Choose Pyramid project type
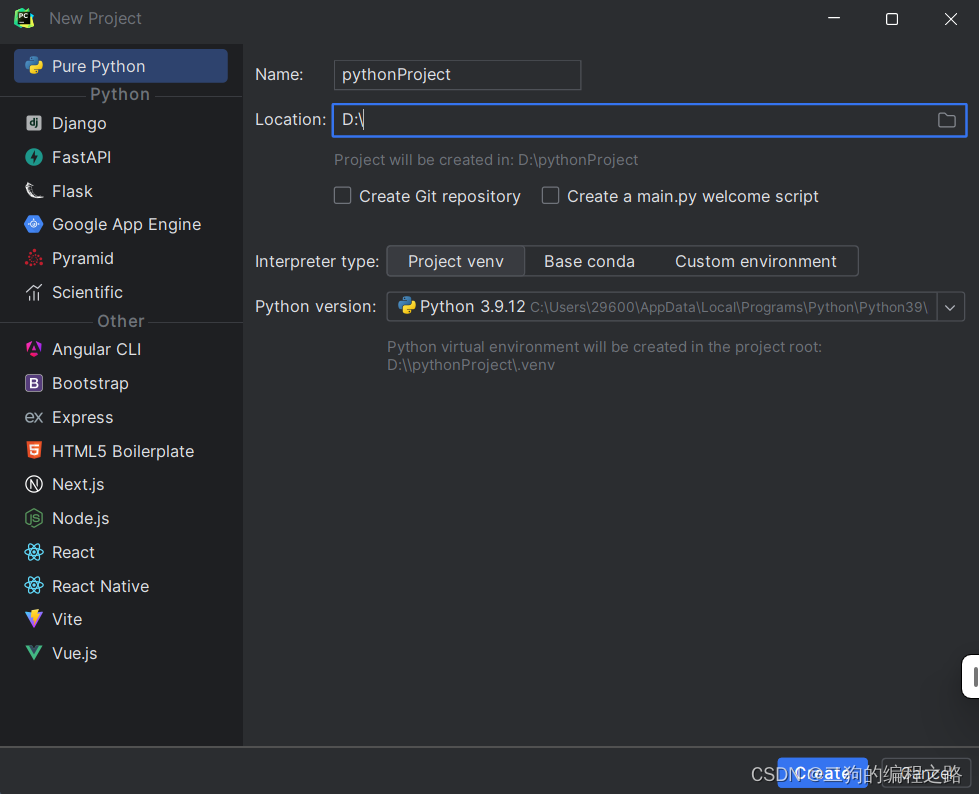 (x=121, y=258)
